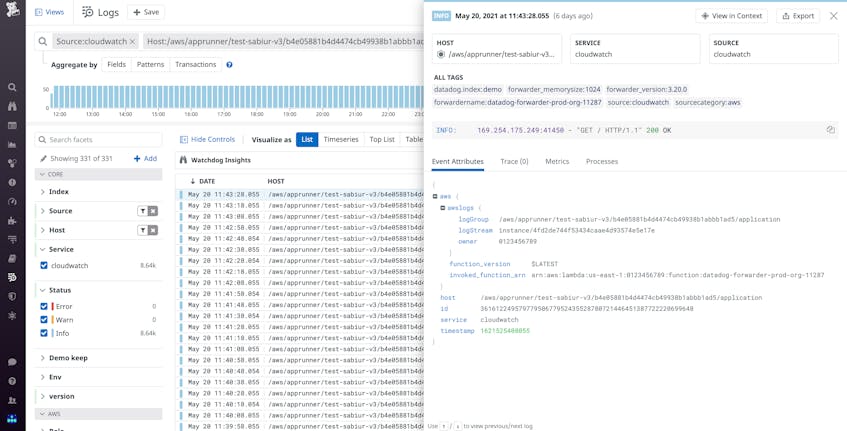Open Watchdog binoculars icon in sidebar
The height and width of the screenshot is (431, 847).
click(12, 106)
